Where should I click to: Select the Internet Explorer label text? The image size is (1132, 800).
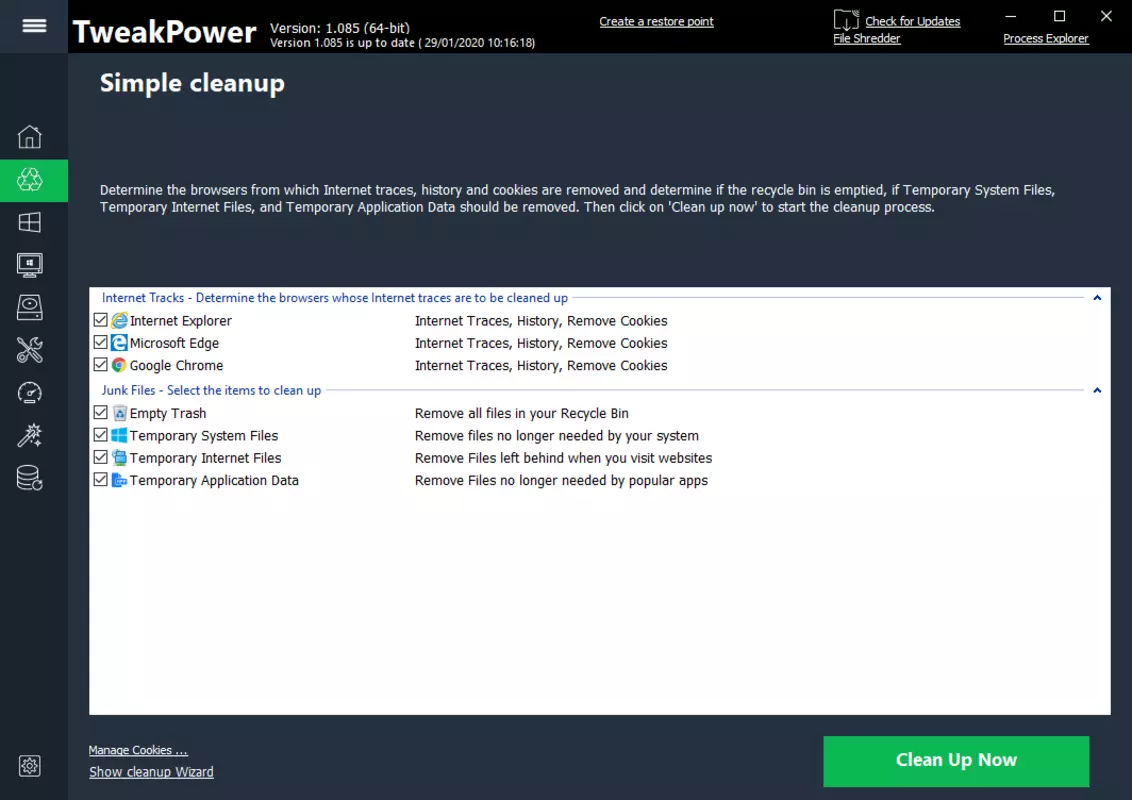(x=180, y=321)
